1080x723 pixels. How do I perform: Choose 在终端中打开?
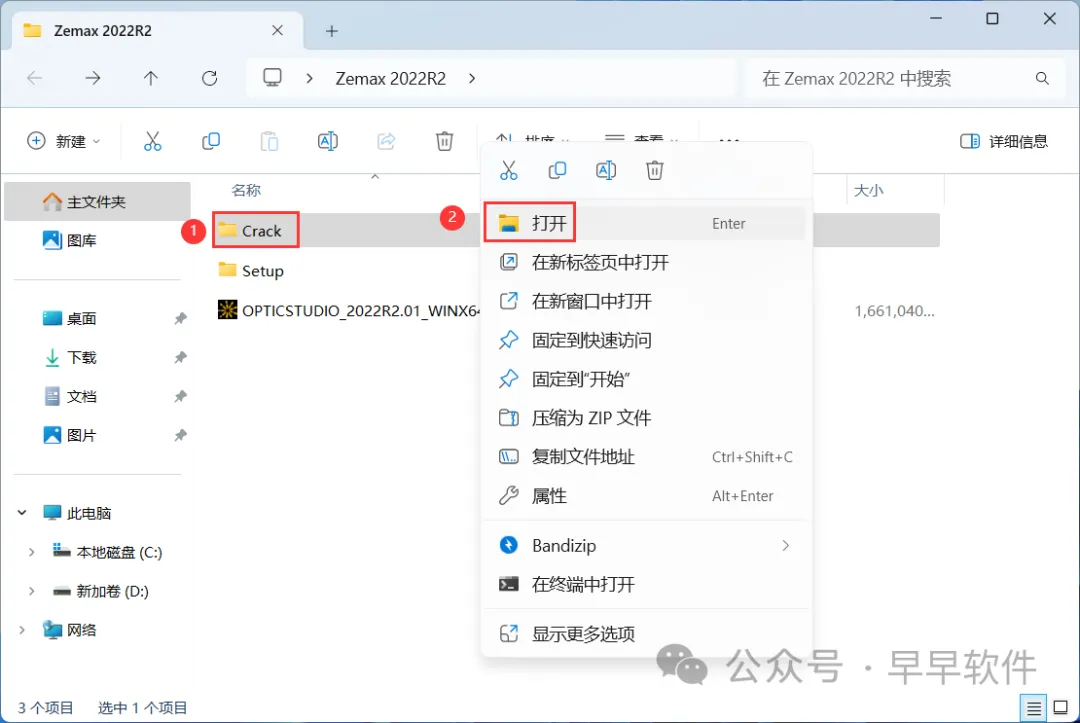pyautogui.click(x=645, y=585)
